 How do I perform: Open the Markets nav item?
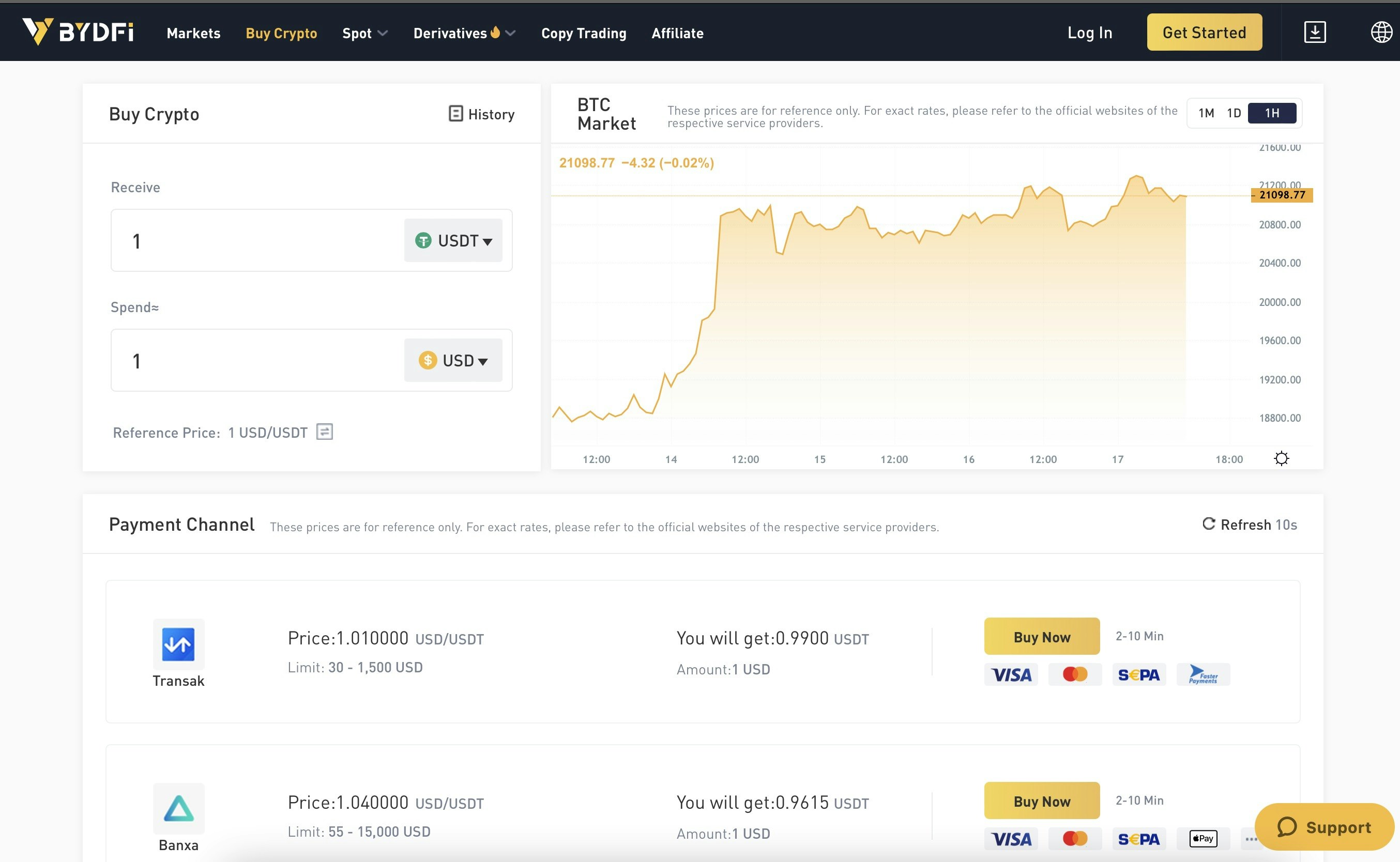pos(193,33)
